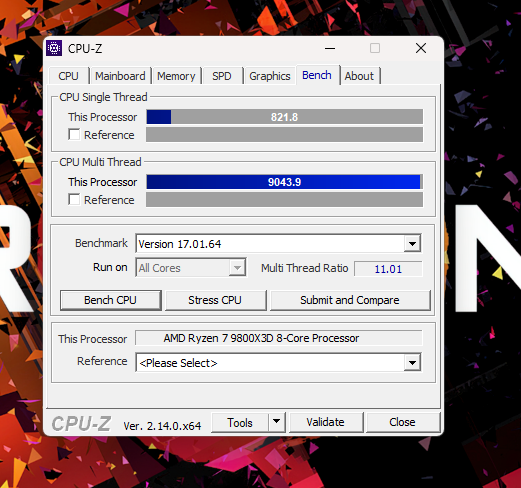Switch to the About tab

[359, 76]
